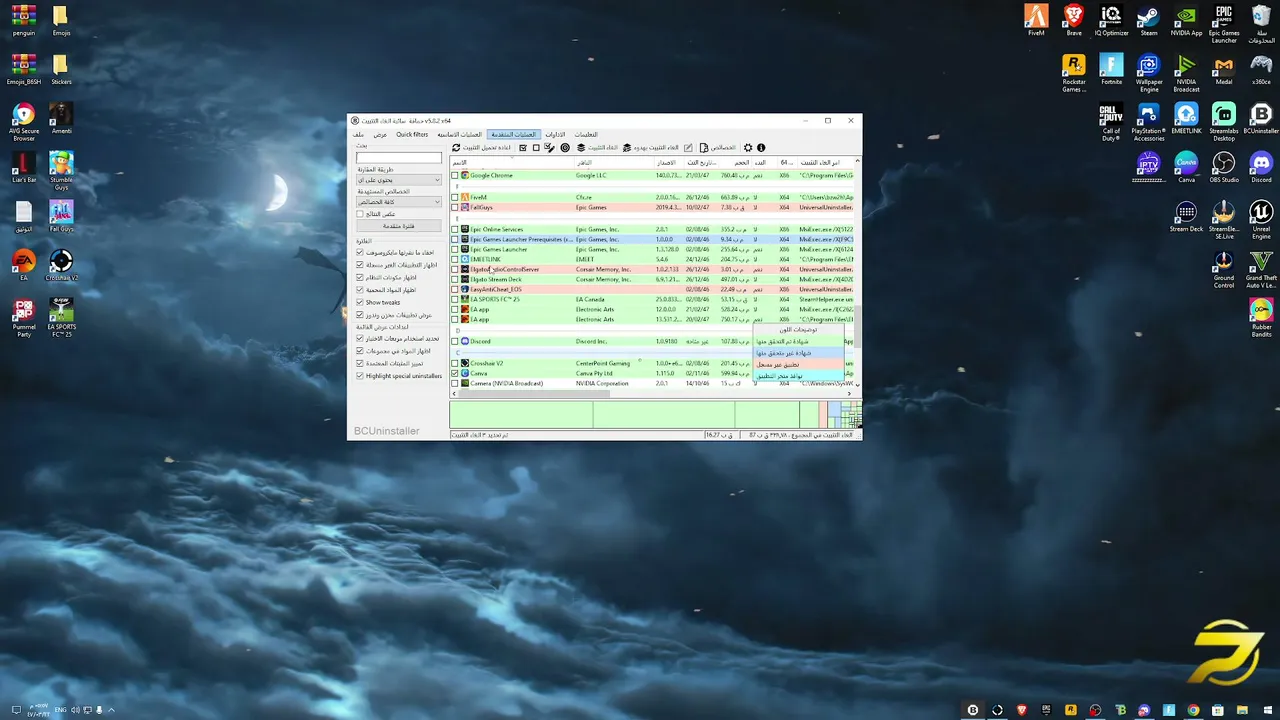Click the uncheck-all empty box toolbar icon
1280x720 pixels.
point(536,148)
